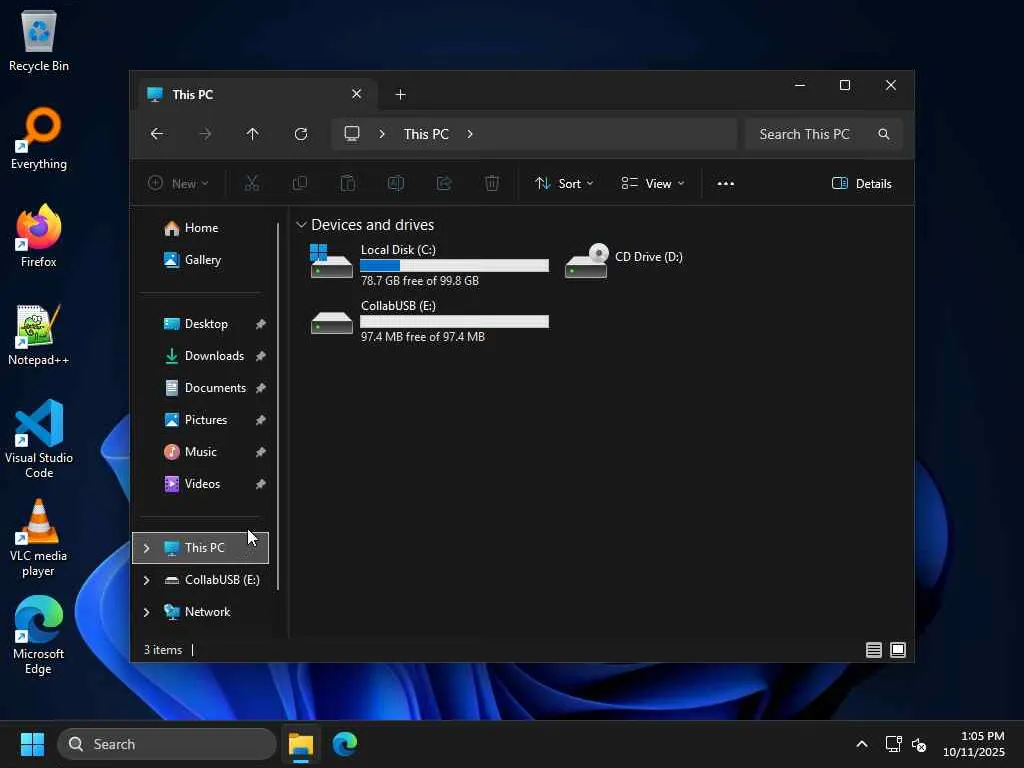Click the Forward navigation arrow
The width and height of the screenshot is (1024, 768).
205,134
